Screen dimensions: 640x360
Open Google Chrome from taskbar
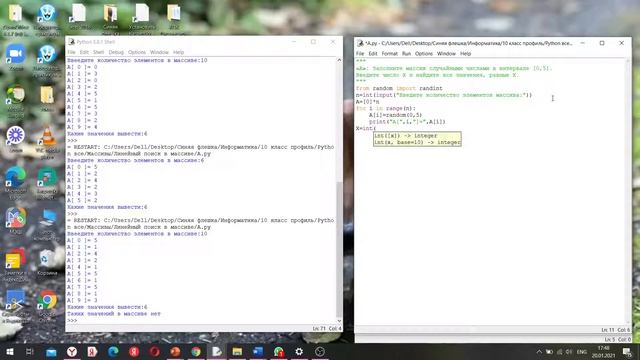tap(196, 351)
